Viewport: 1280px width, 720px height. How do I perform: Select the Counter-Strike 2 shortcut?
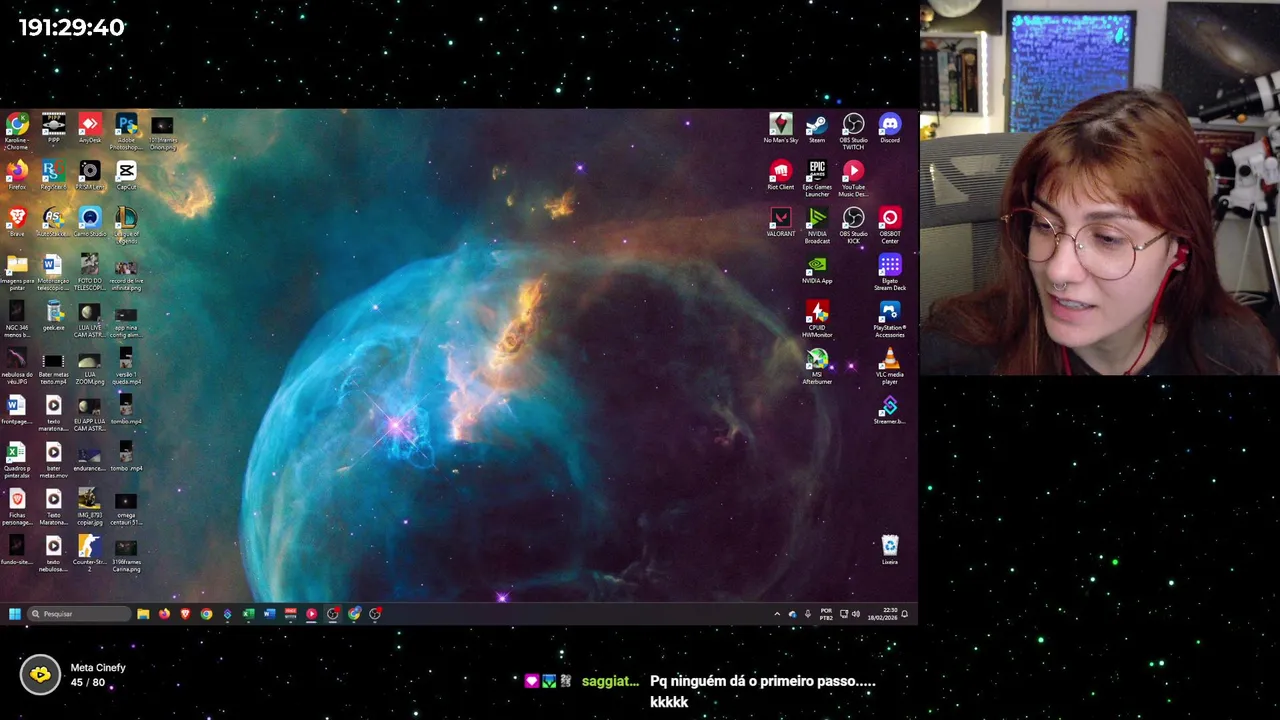[90, 553]
